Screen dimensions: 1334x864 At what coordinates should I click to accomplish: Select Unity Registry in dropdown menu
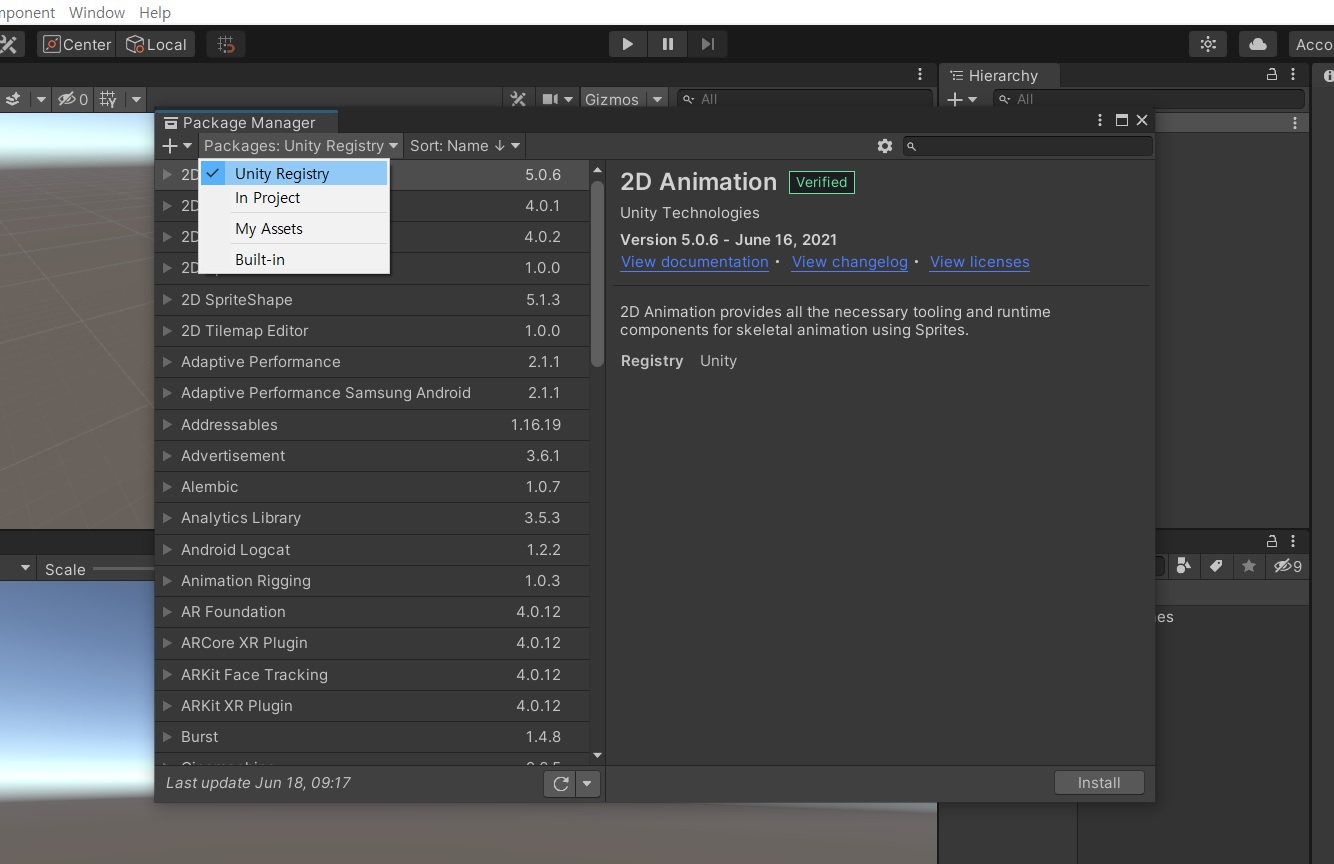pyautogui.click(x=294, y=173)
